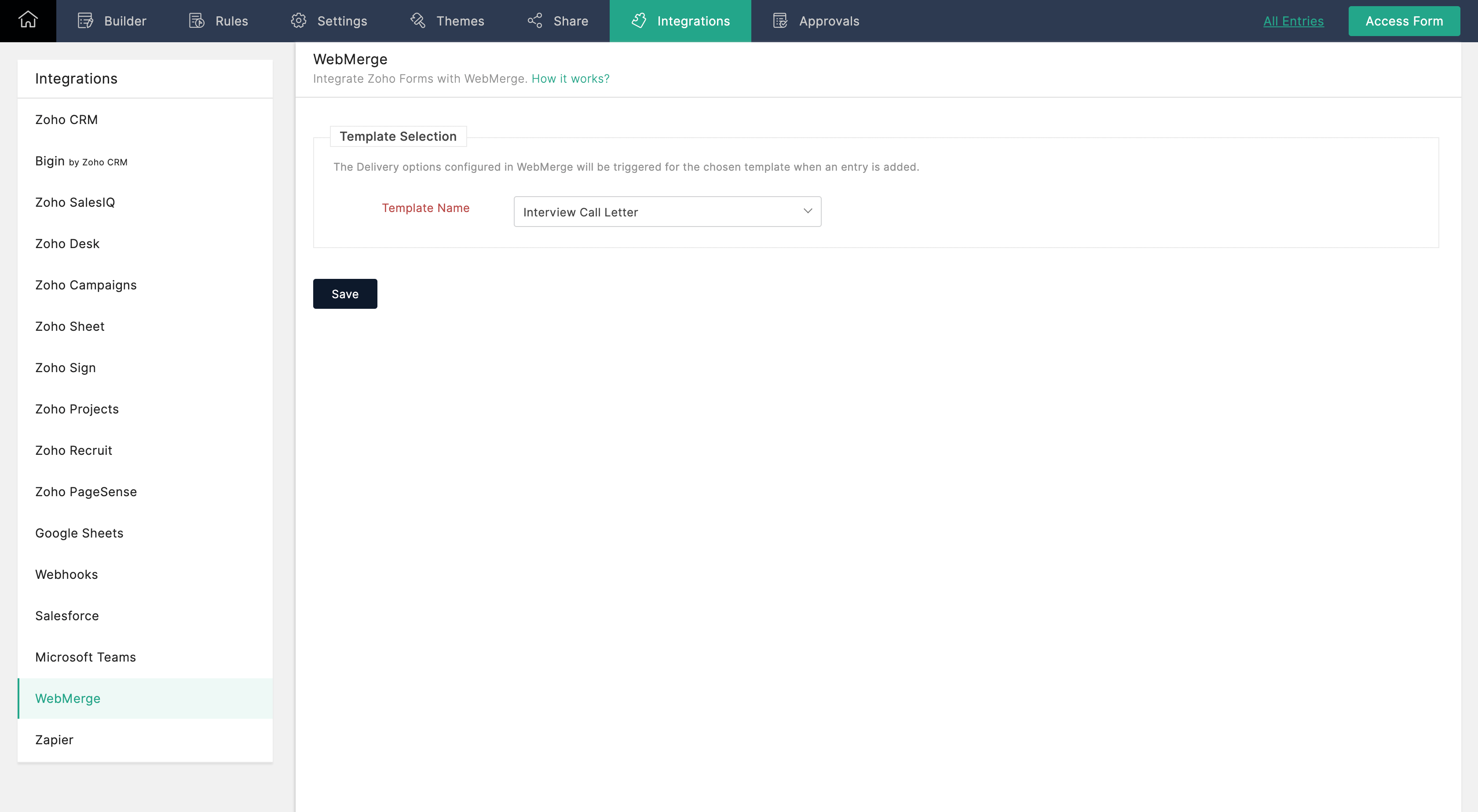Switch to the Settings tab
Viewport: 1478px width, 812px height.
(329, 21)
